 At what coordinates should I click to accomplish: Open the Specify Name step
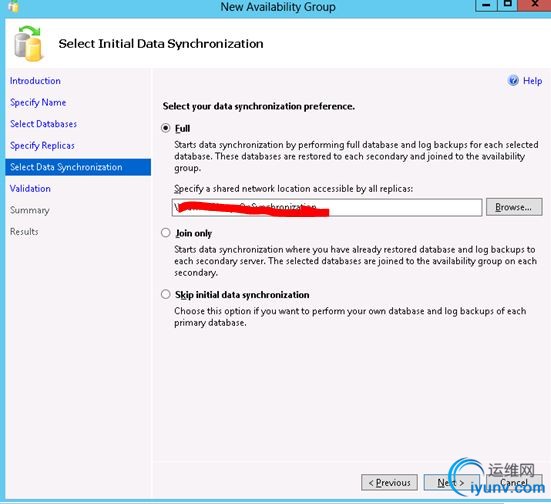(x=38, y=102)
